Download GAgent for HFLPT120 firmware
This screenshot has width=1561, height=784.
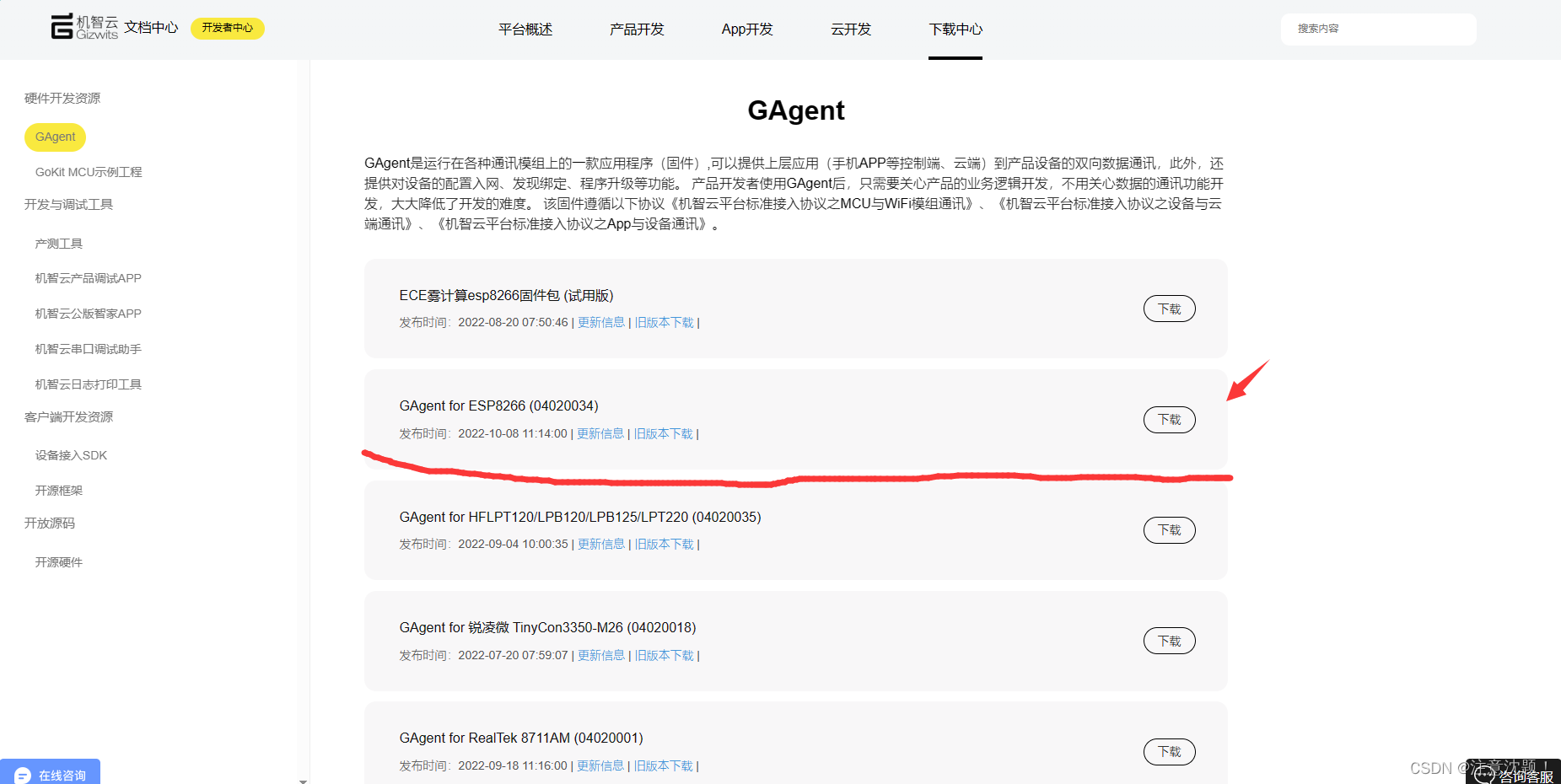[1169, 530]
